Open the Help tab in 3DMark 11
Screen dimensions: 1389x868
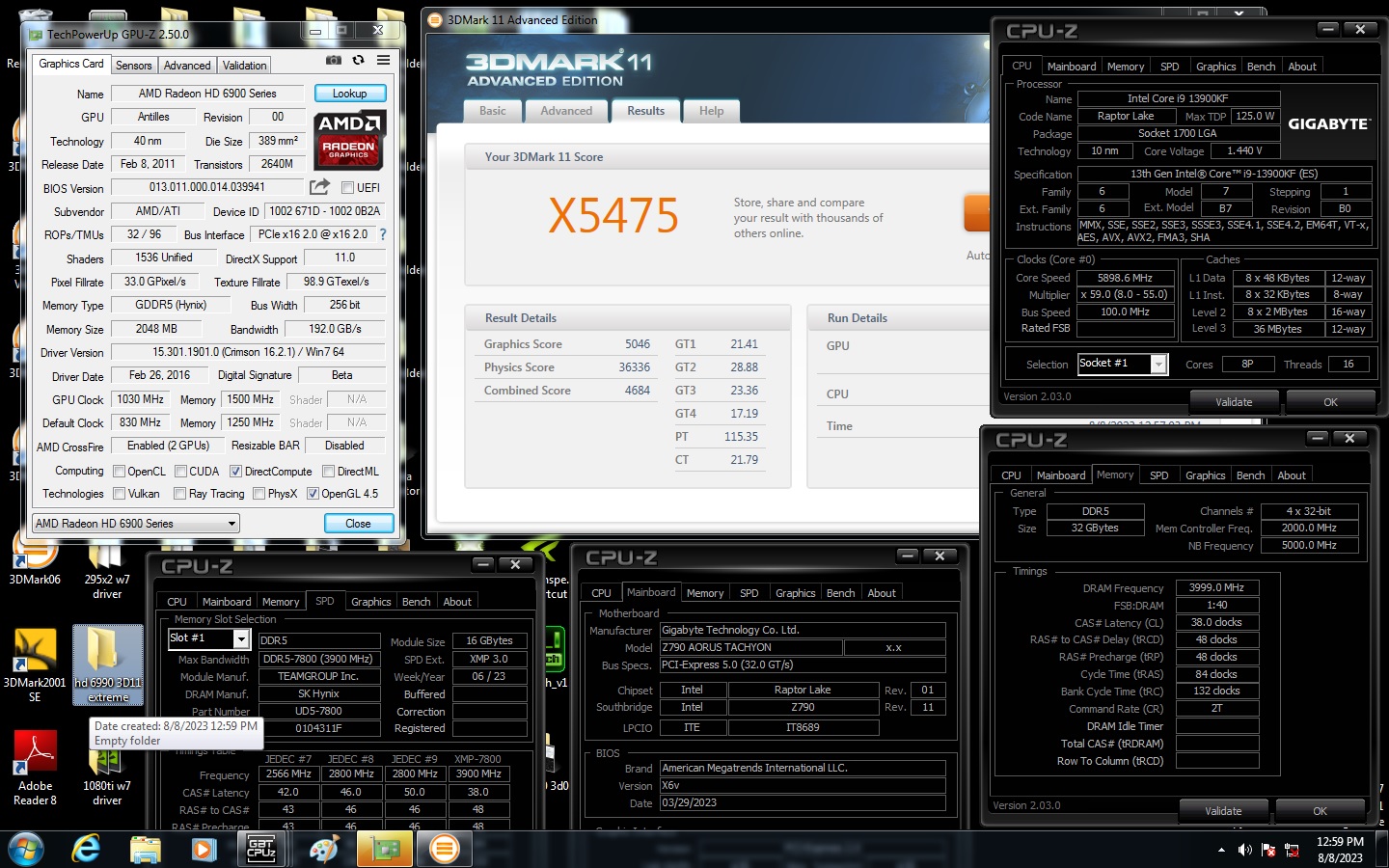pos(712,111)
